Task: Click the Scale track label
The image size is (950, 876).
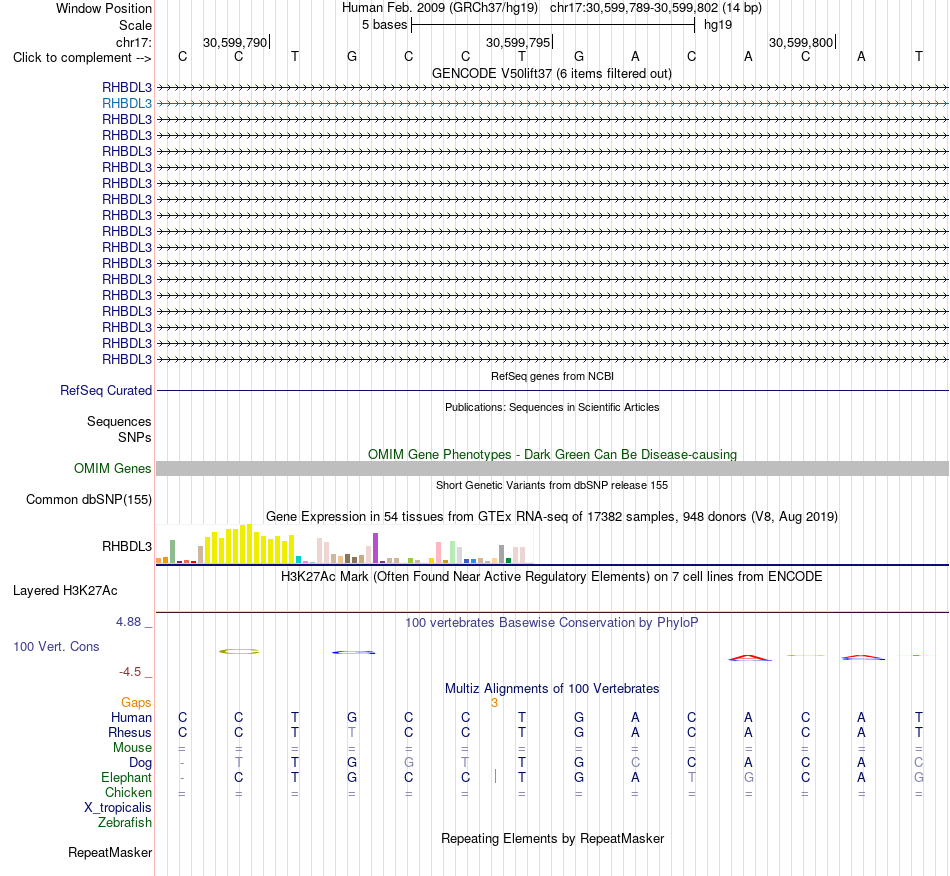Action: coord(135,25)
